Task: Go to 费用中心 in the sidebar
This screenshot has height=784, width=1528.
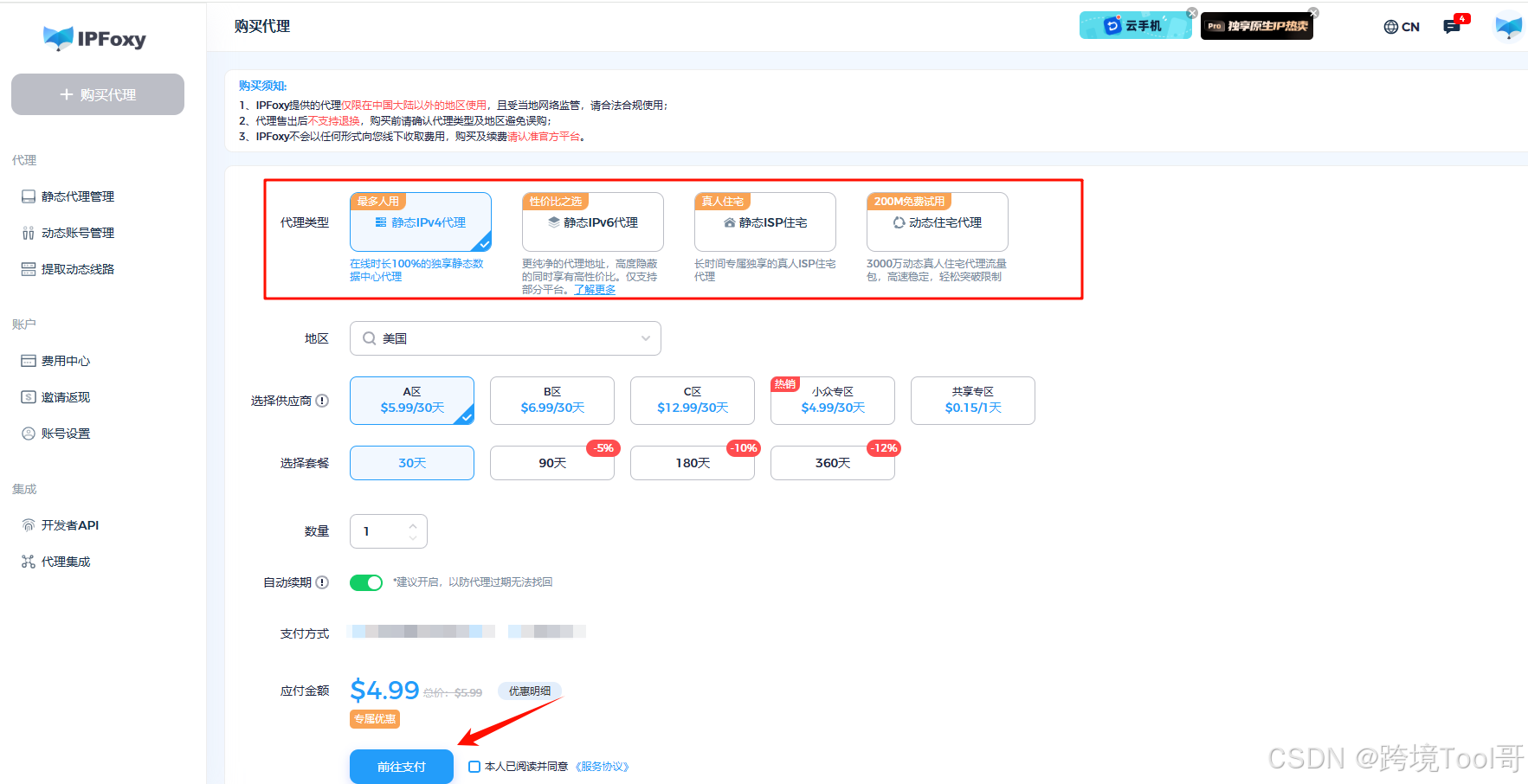Action: pos(66,361)
